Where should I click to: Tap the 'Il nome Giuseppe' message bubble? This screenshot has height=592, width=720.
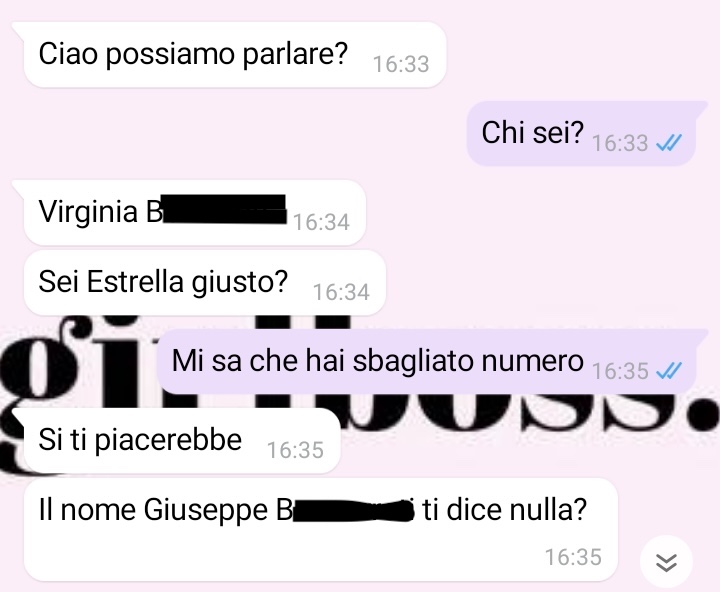point(321,530)
